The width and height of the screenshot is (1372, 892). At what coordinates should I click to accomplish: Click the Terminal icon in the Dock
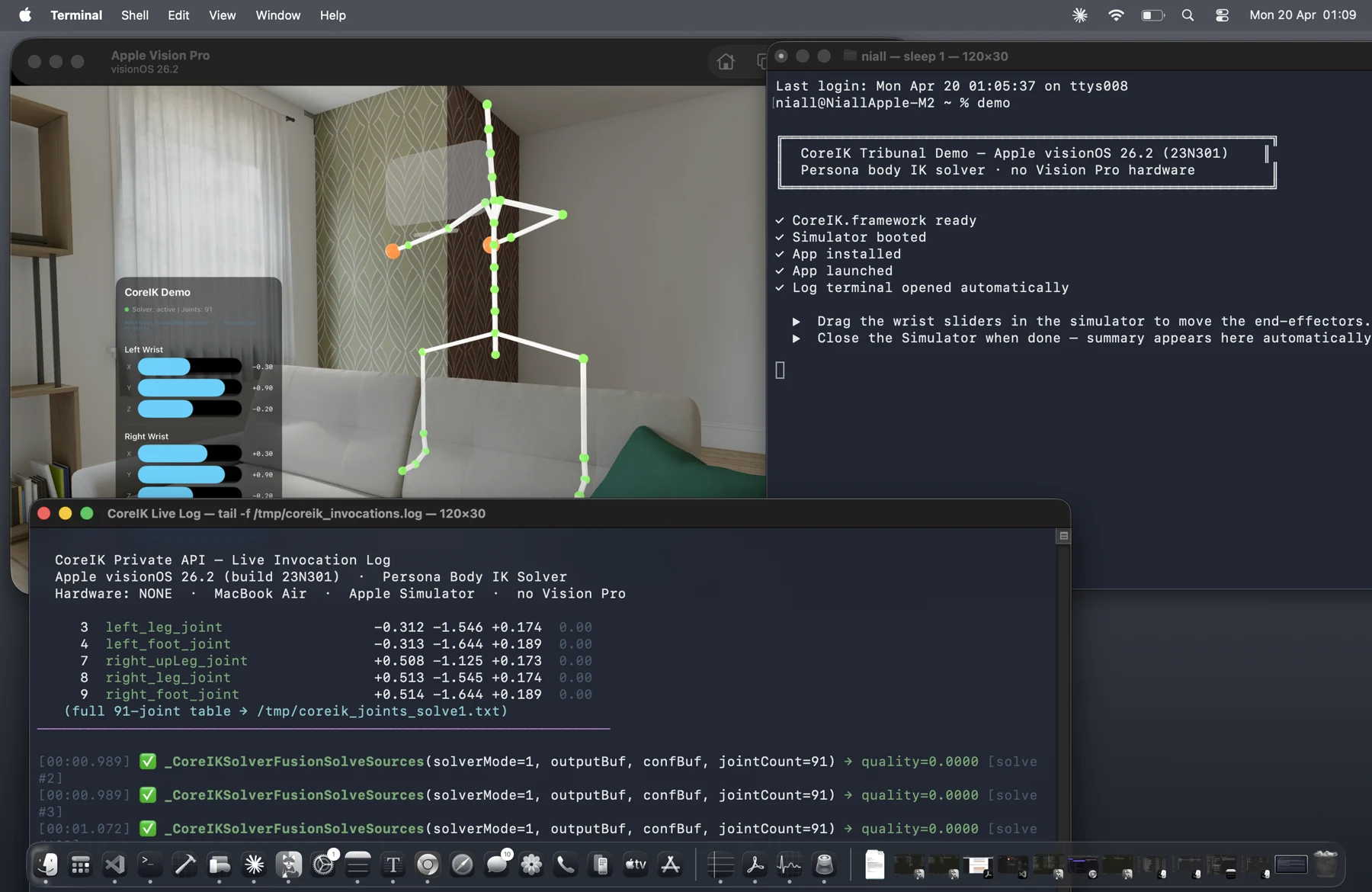click(149, 865)
